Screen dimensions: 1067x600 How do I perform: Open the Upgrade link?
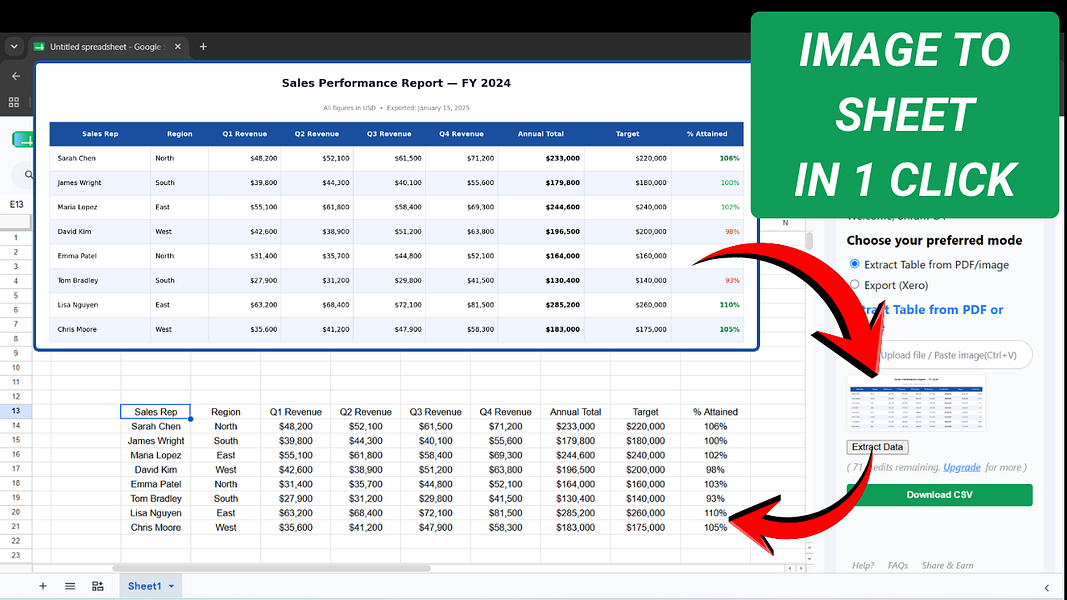click(962, 467)
